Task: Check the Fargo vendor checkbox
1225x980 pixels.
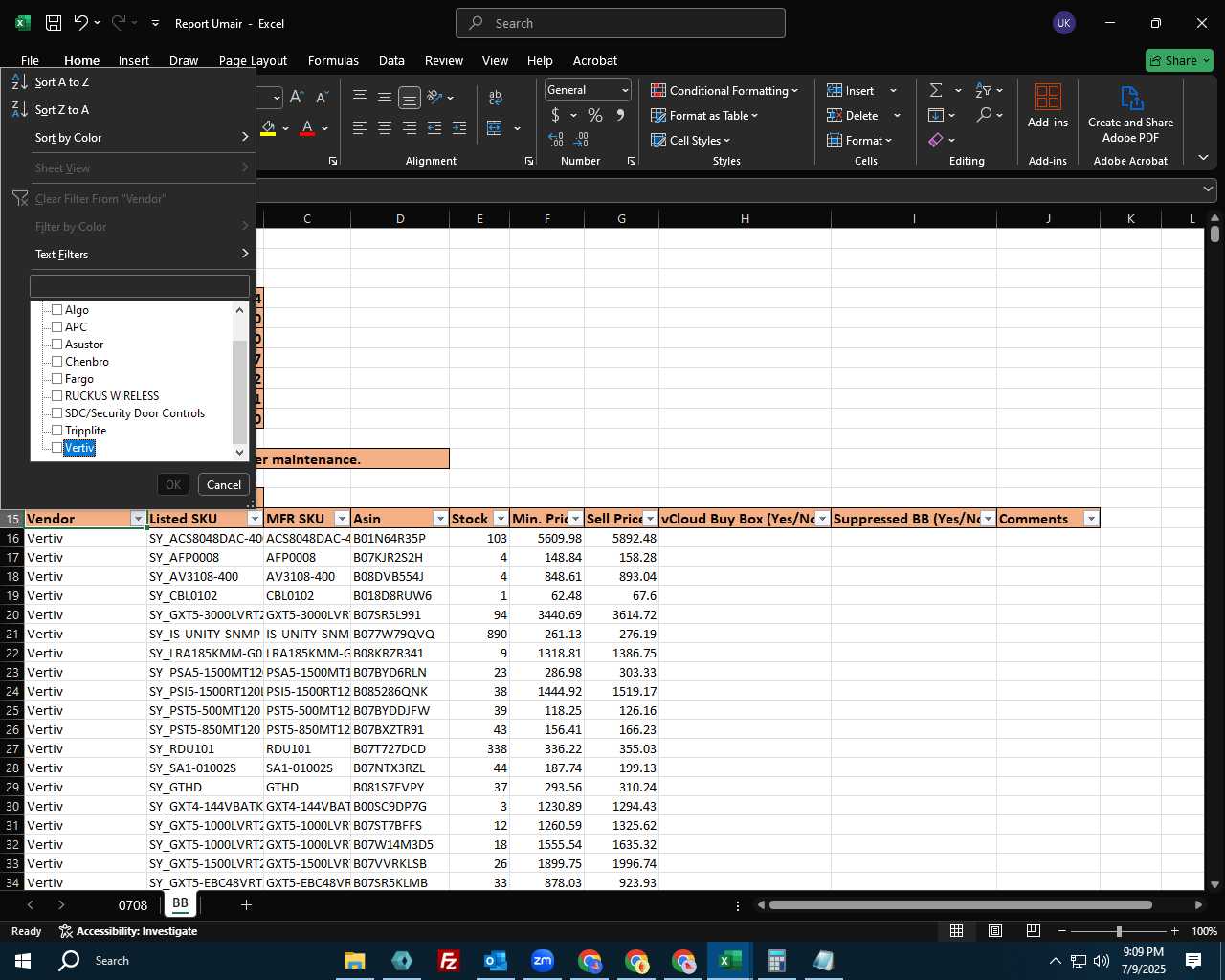Action: pyautogui.click(x=56, y=379)
